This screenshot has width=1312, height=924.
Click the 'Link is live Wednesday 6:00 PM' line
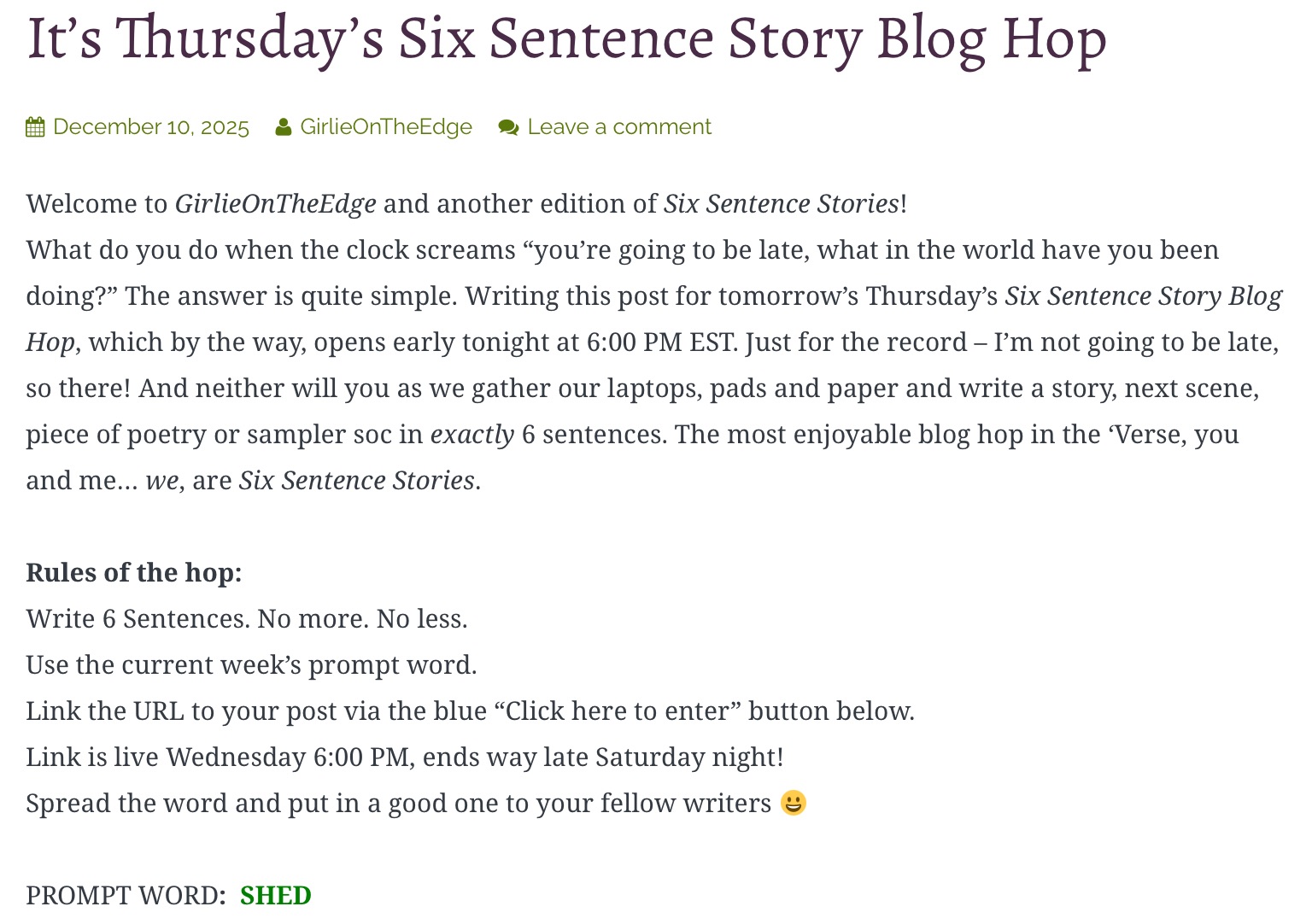point(404,757)
